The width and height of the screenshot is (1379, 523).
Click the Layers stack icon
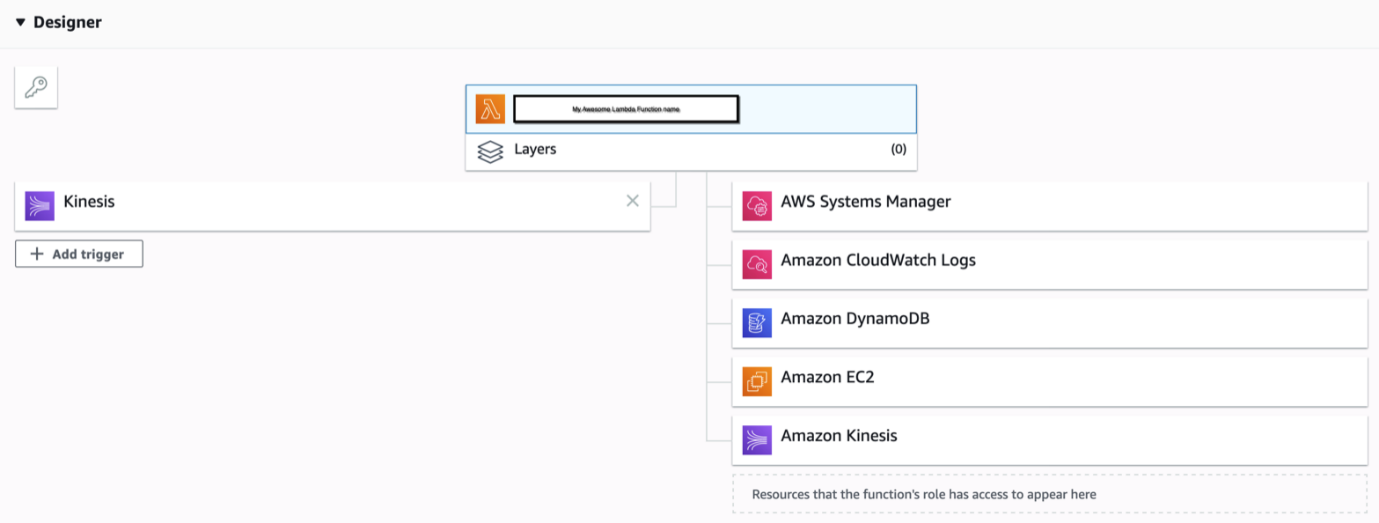[490, 152]
